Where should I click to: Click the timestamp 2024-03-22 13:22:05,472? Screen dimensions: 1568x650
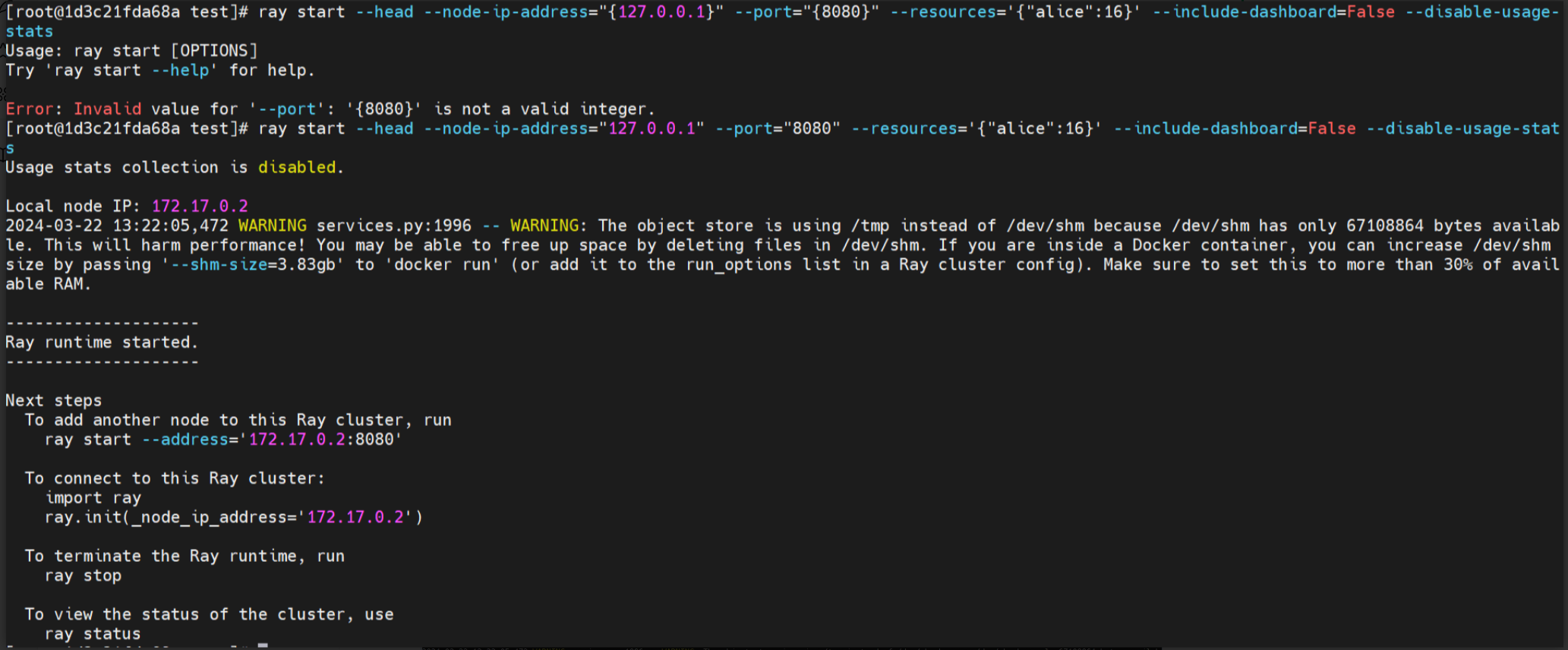tap(116, 226)
